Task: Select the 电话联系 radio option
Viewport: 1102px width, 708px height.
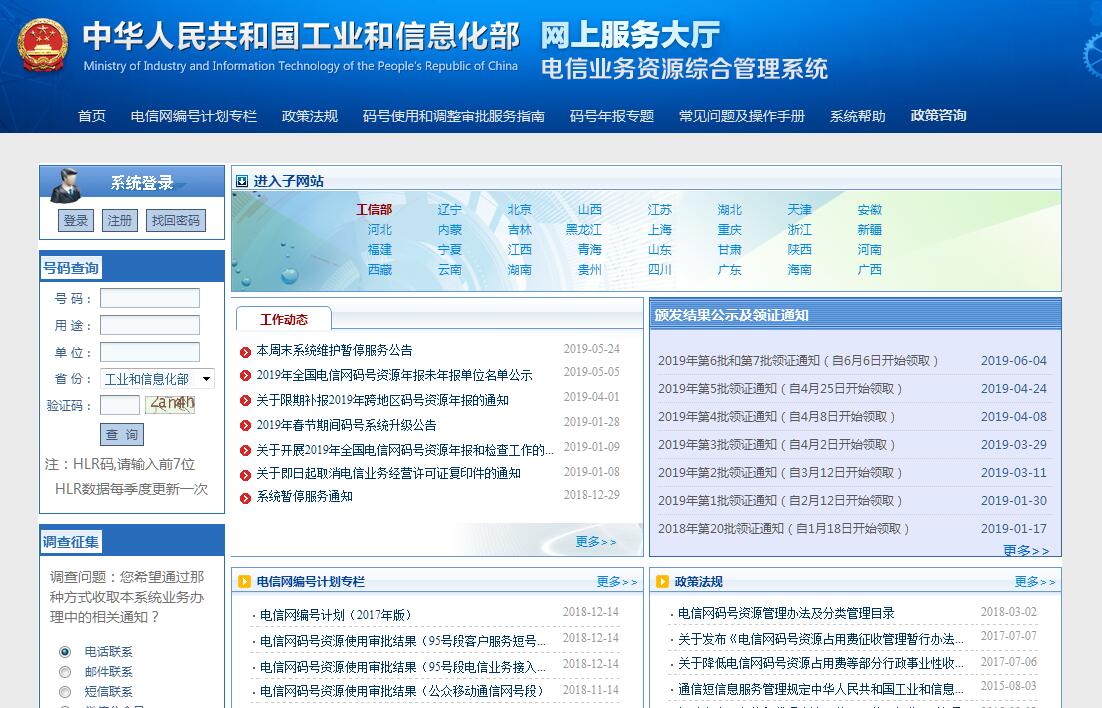Action: click(x=65, y=652)
